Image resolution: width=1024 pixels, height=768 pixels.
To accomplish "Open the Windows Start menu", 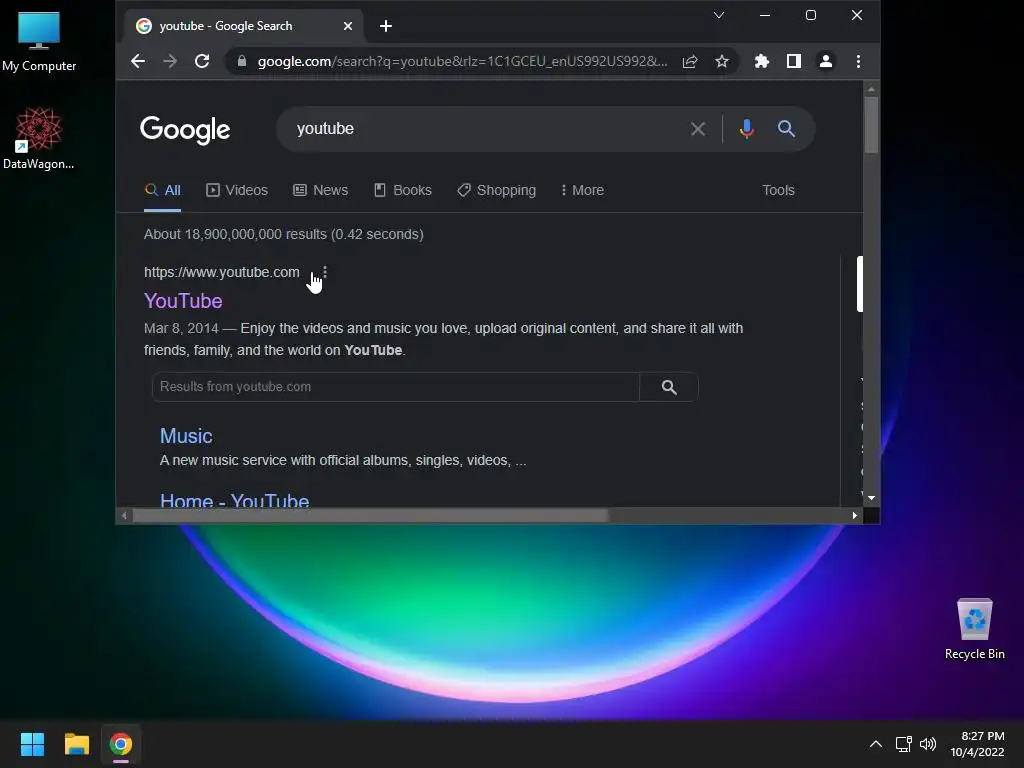I will [x=33, y=744].
